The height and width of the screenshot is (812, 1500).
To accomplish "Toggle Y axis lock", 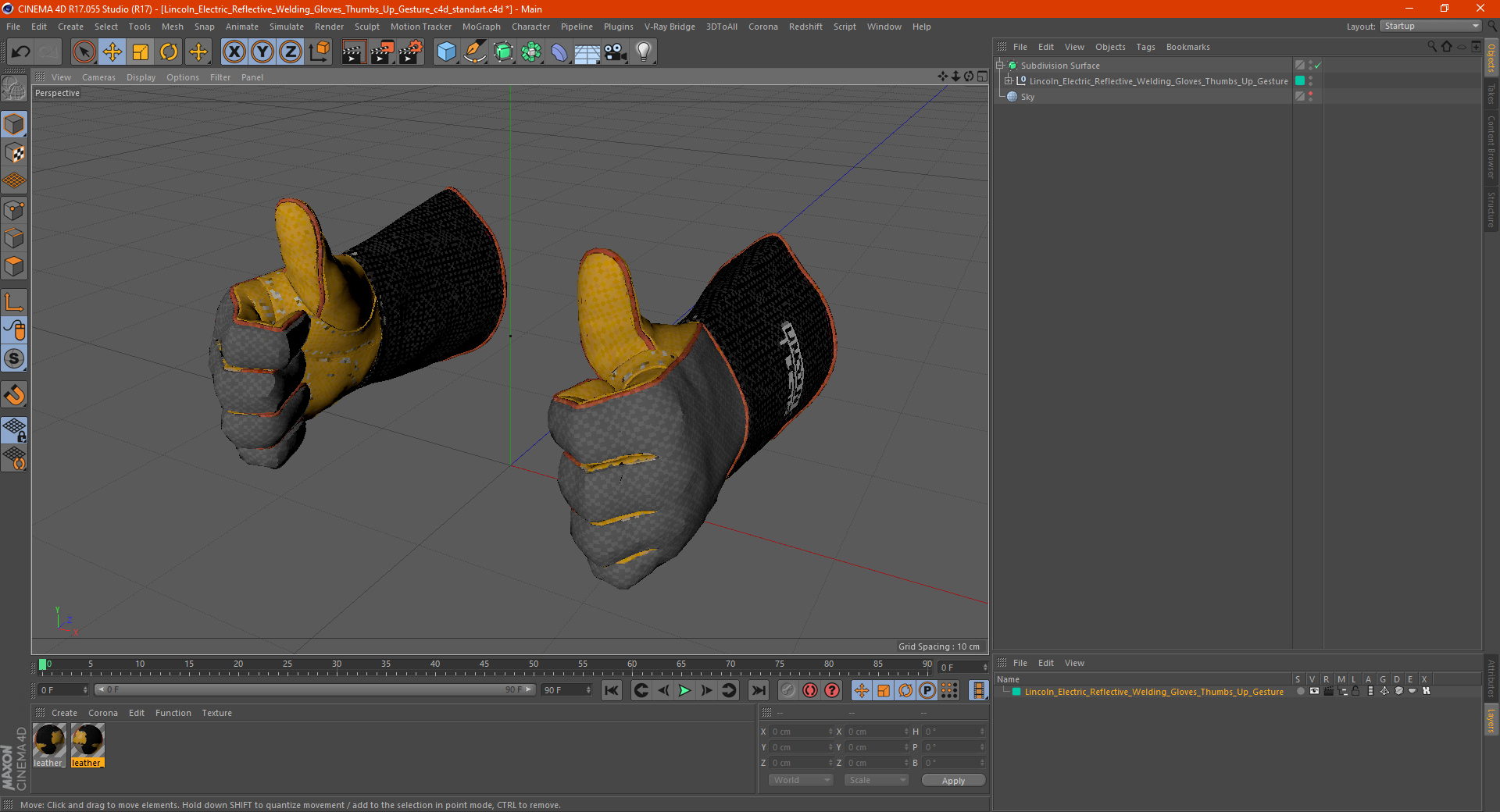I will point(262,52).
